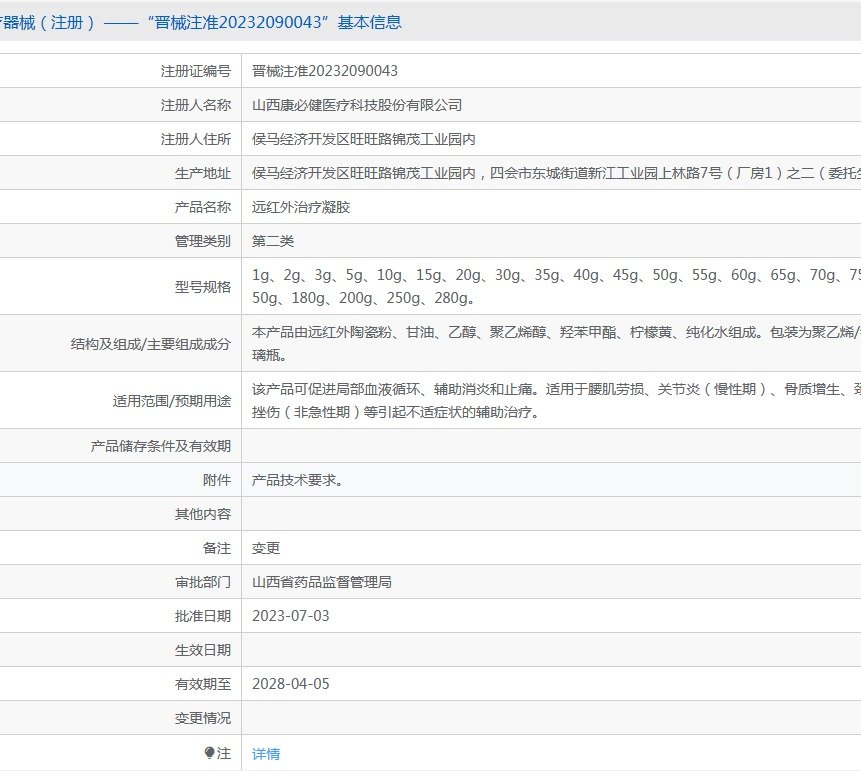This screenshot has height=771, width=861.
Task: Click the 适用范围/预期用途 row label
Action: [x=171, y=401]
